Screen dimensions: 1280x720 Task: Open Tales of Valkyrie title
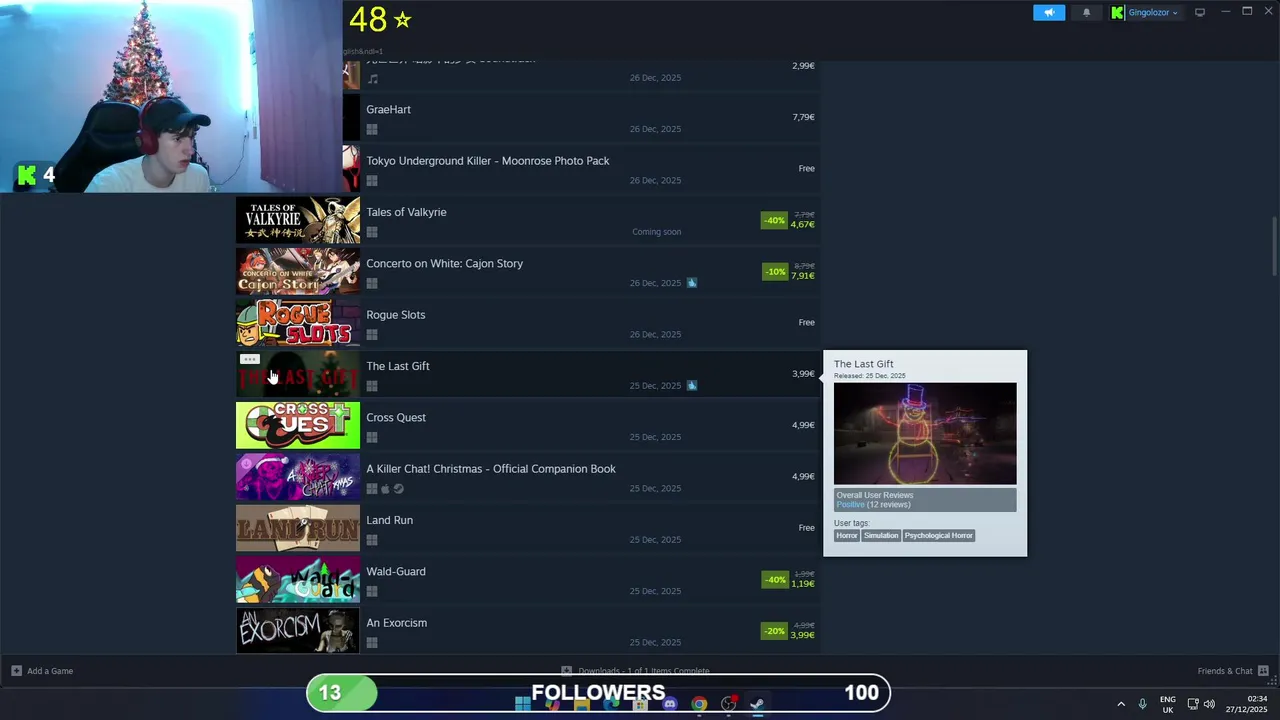point(406,212)
